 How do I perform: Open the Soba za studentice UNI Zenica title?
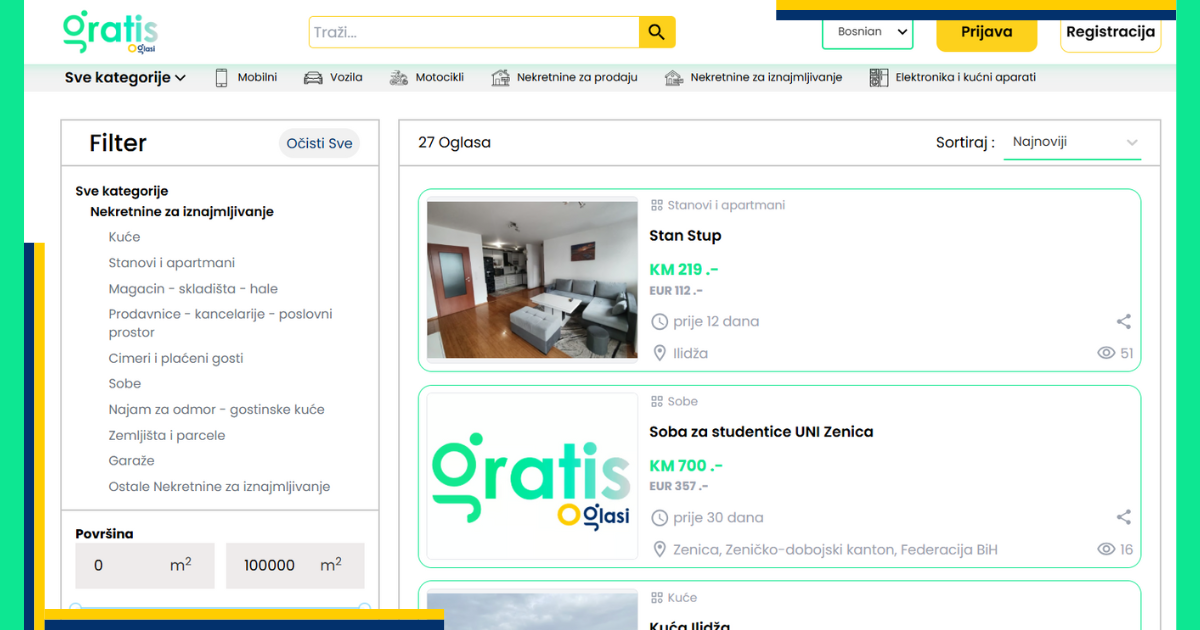click(x=761, y=432)
